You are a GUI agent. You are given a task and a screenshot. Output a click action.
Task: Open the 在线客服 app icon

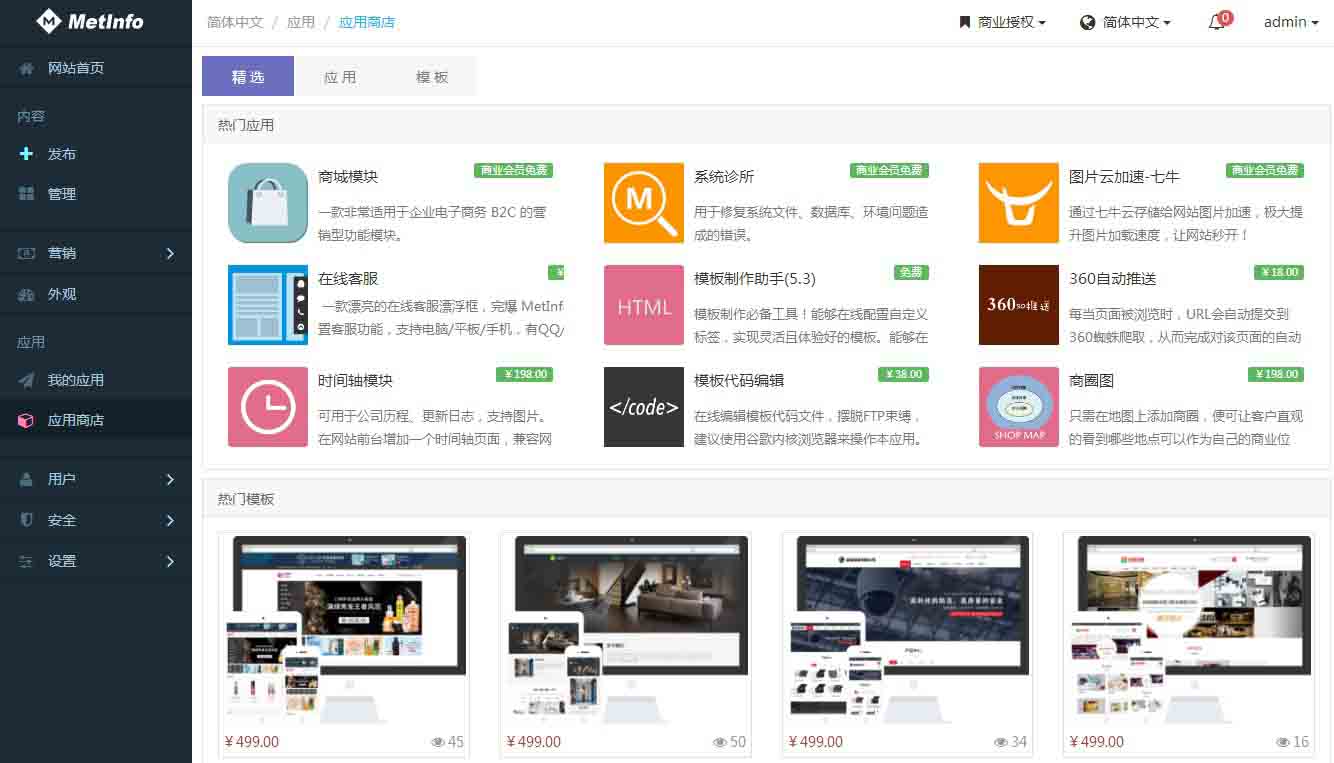tap(267, 305)
